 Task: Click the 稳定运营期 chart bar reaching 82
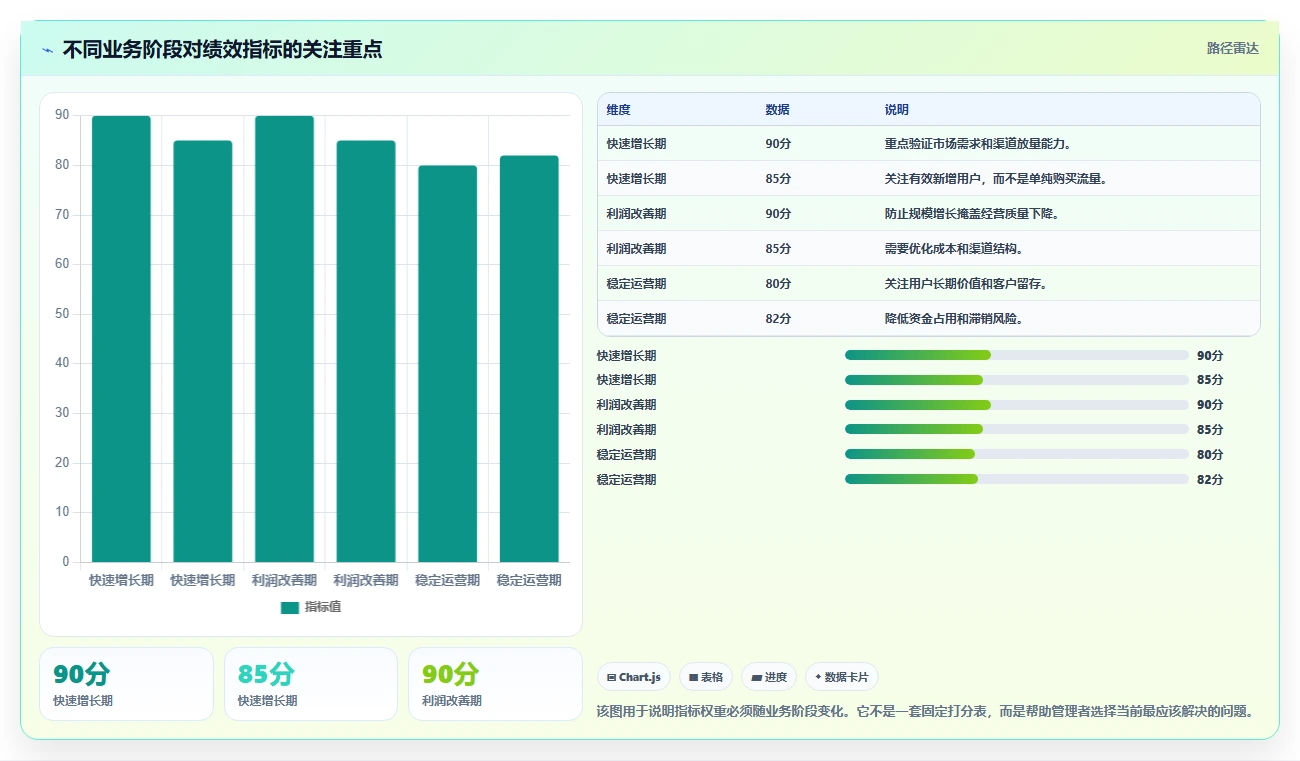pos(529,359)
